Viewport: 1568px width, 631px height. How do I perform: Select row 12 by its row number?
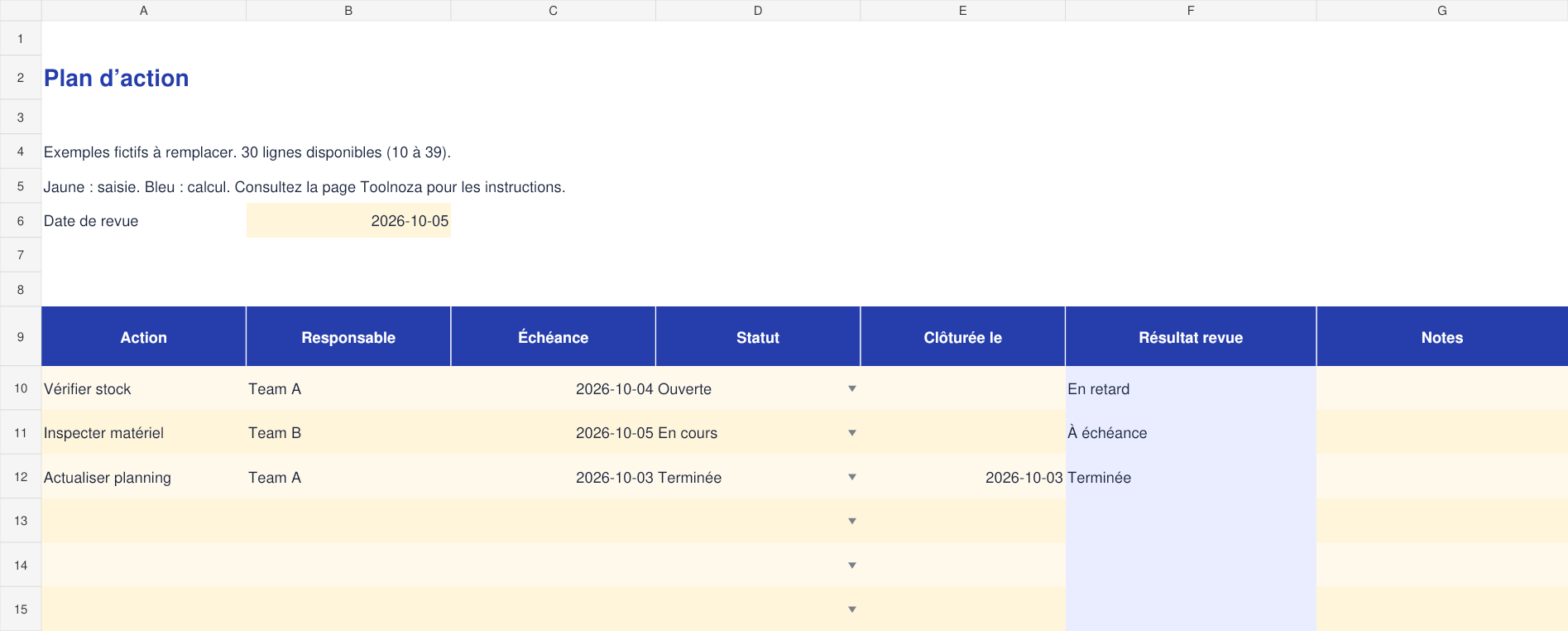coord(21,477)
